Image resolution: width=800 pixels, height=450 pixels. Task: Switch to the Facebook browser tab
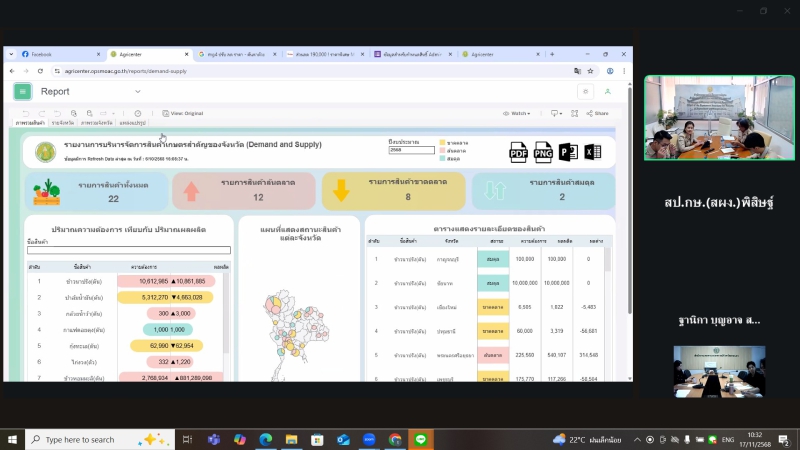[x=60, y=54]
